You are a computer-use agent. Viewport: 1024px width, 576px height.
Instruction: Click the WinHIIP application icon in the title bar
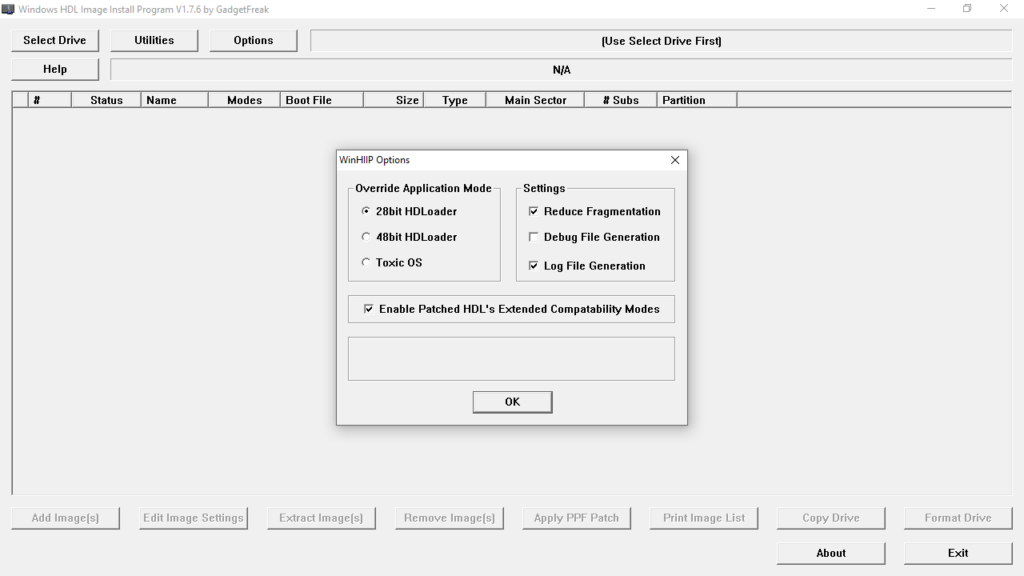[x=11, y=8]
